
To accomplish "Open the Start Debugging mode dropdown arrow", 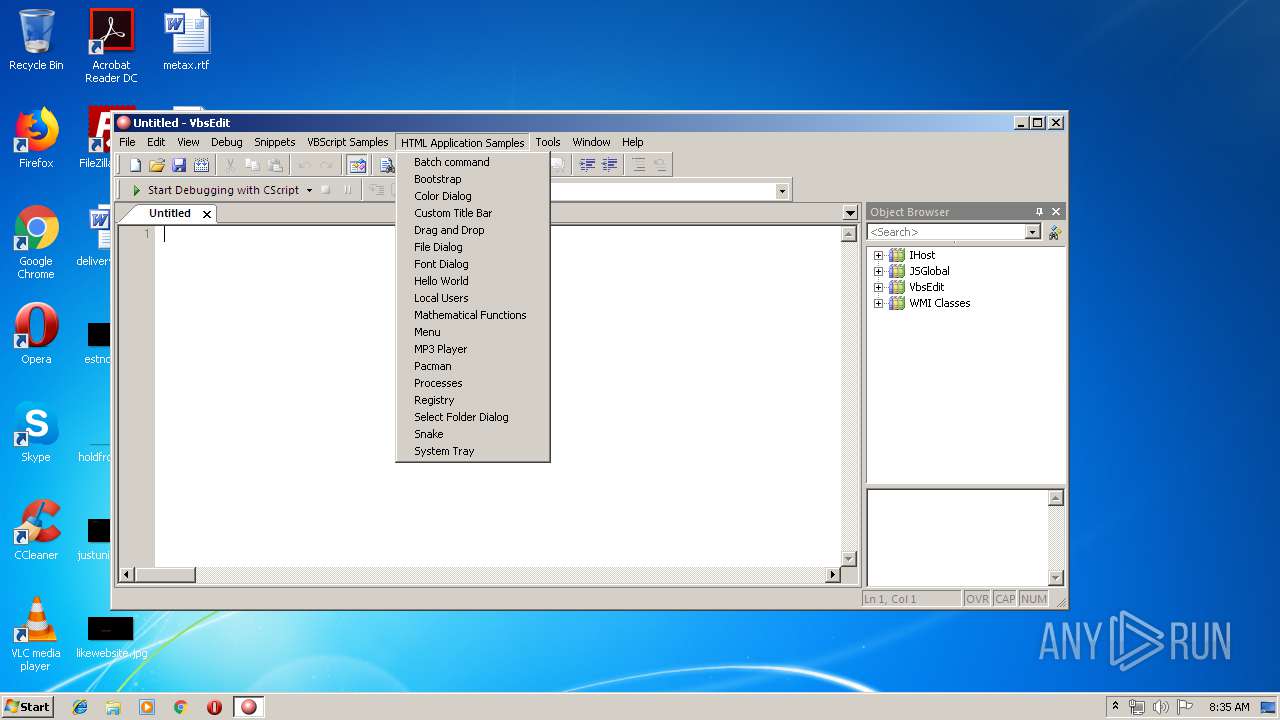I will tap(309, 190).
